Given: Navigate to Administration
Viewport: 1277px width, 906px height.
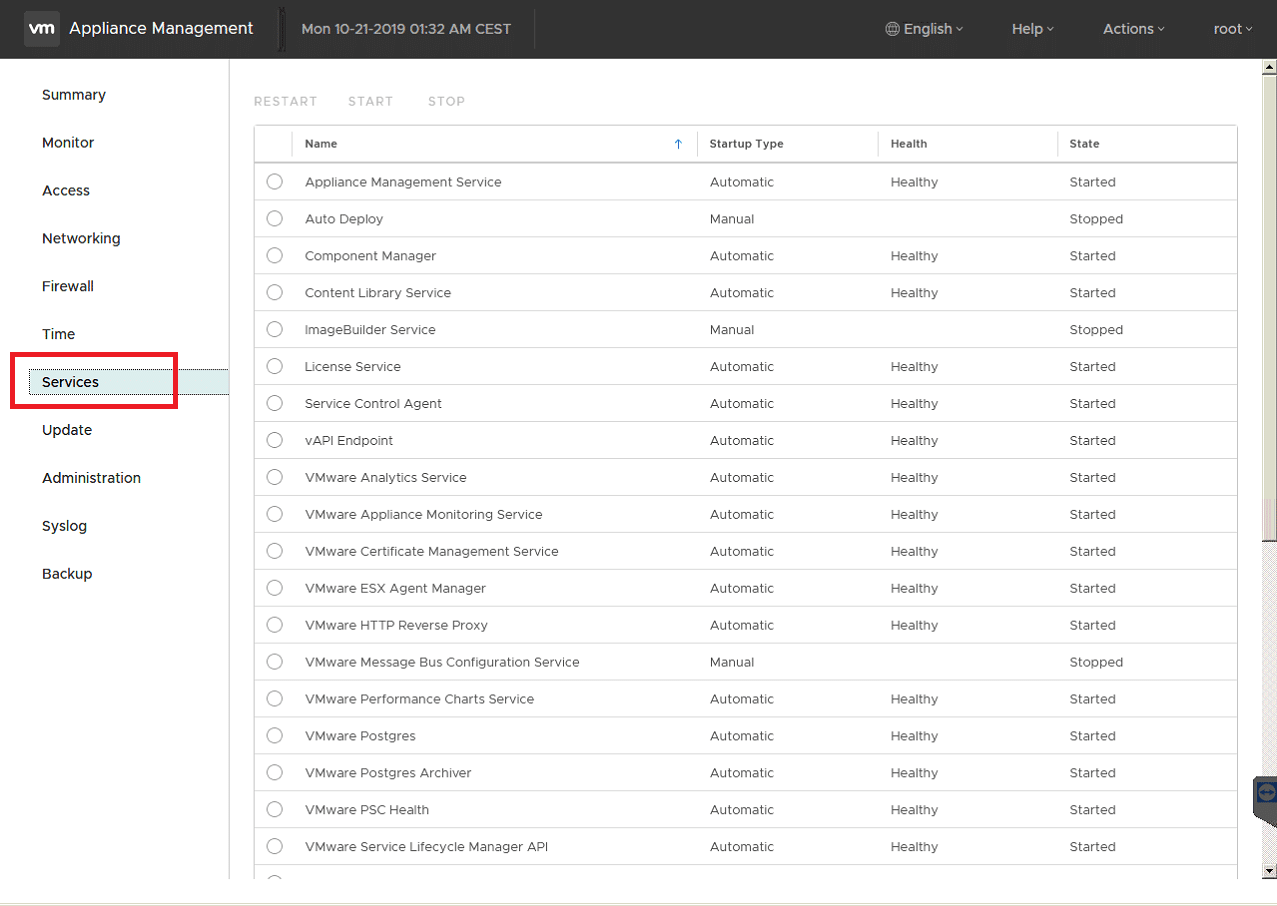Looking at the screenshot, I should pos(92,479).
